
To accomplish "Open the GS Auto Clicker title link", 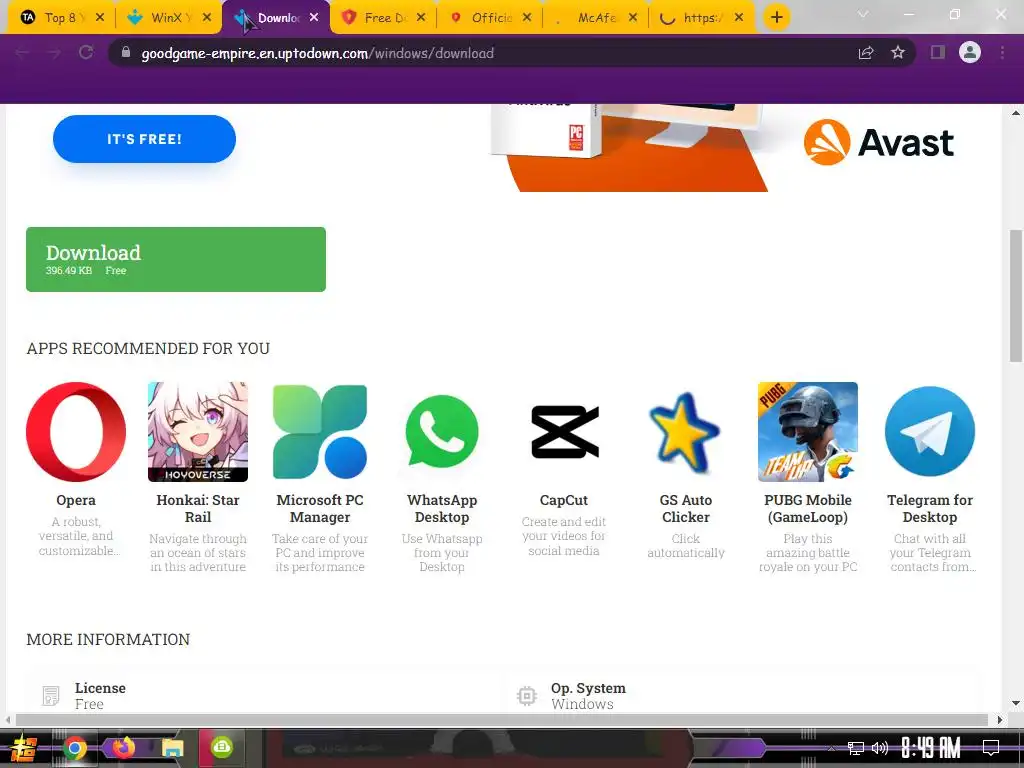I will point(686,509).
